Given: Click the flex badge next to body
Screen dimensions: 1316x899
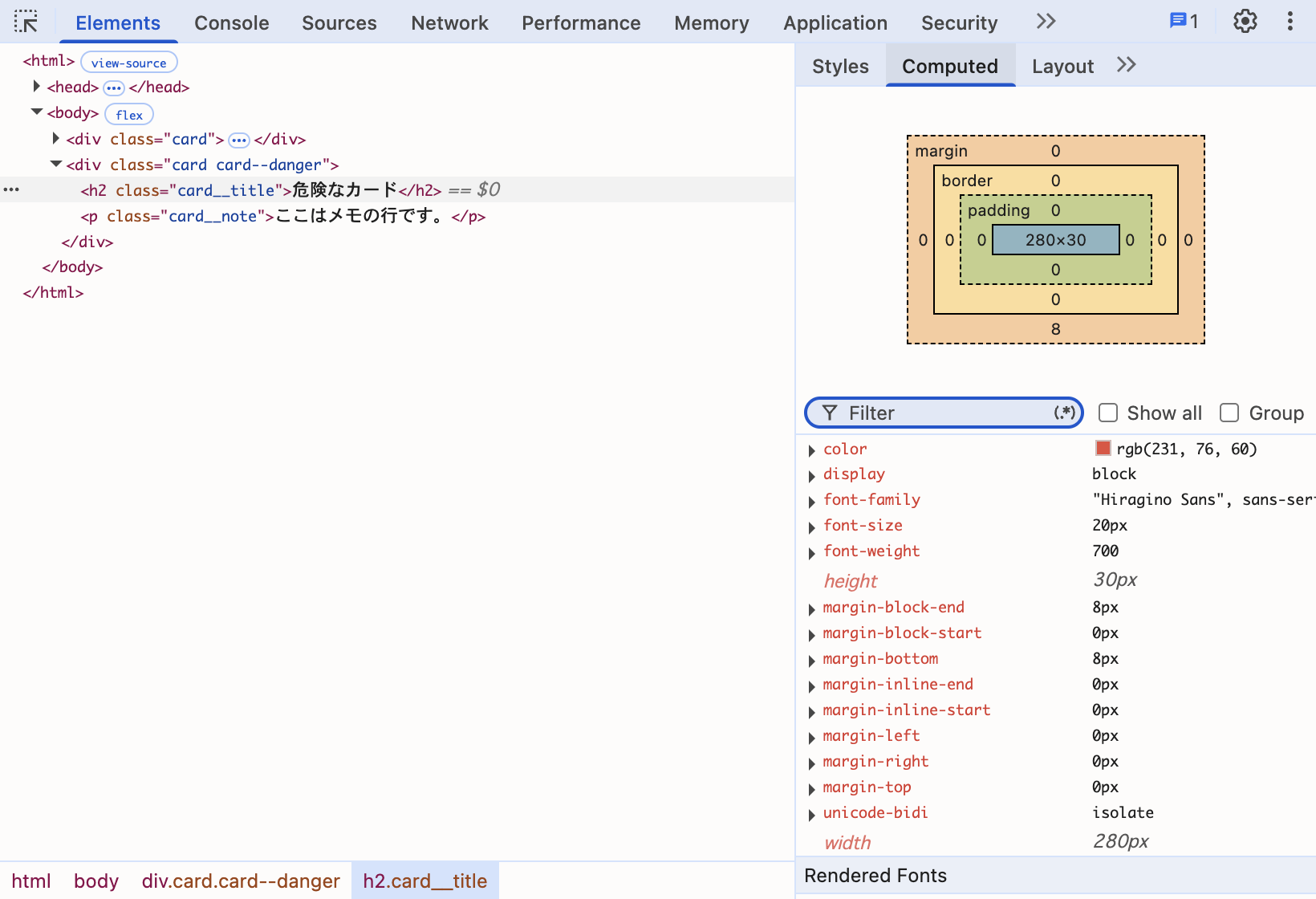Looking at the screenshot, I should pyautogui.click(x=129, y=114).
